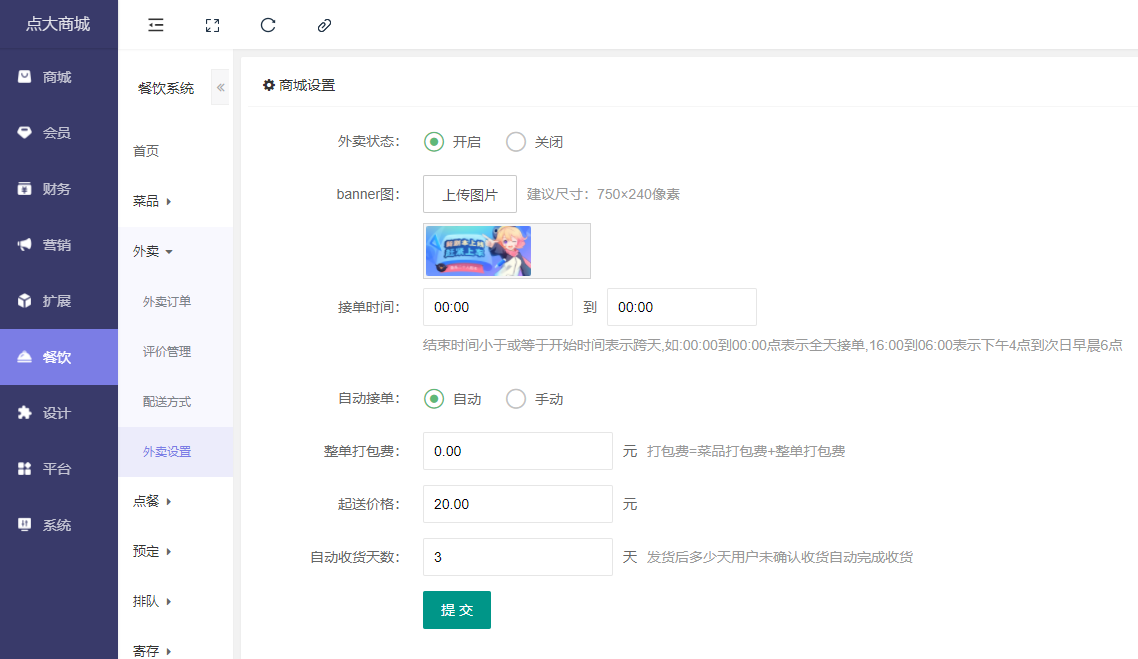Open the 首页 menu item

coord(146,151)
